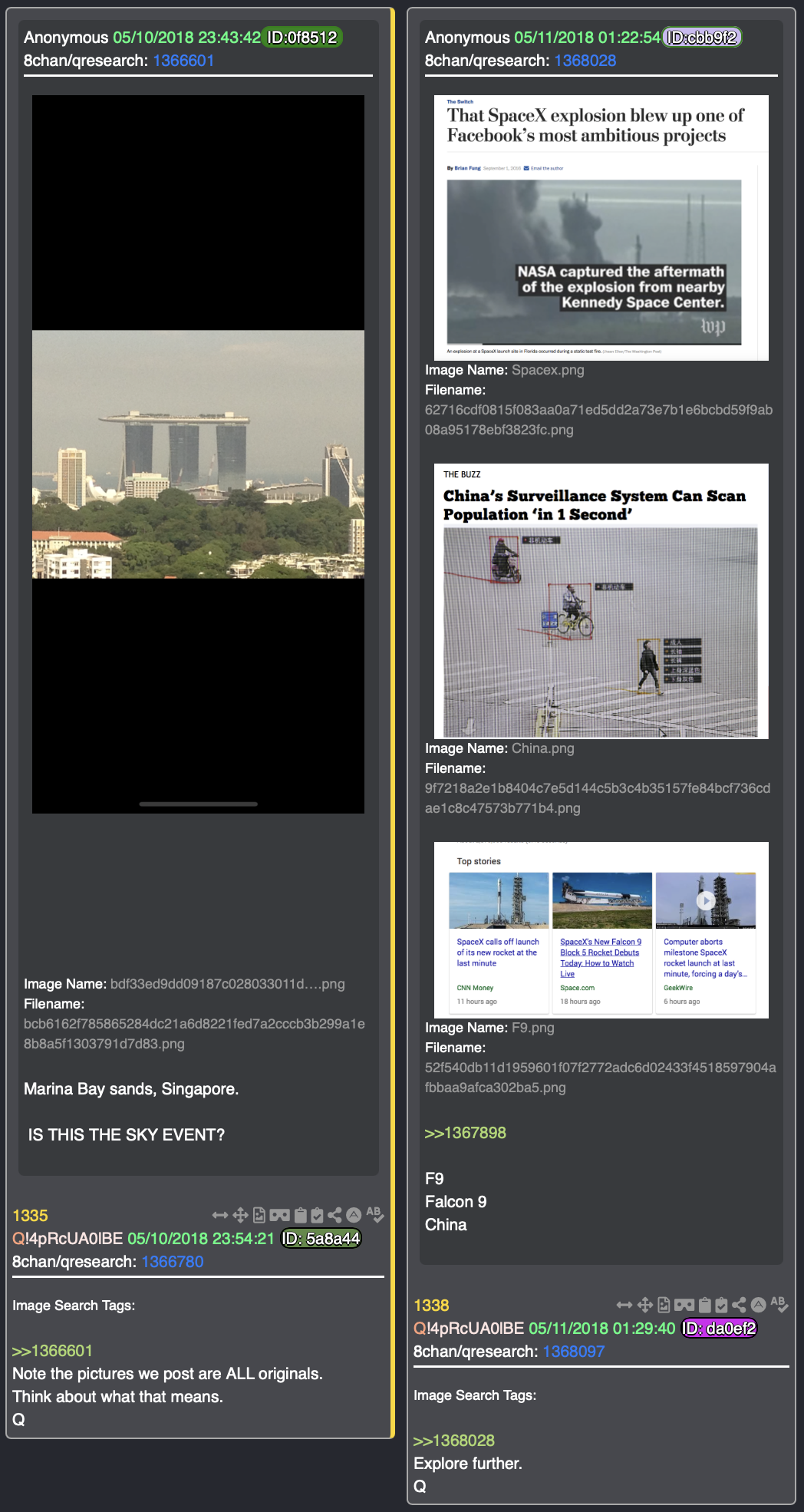Screen dimensions: 804x1512
Task: Click text 'IS THIS THE SKY EVENT?'
Action: pyautogui.click(x=127, y=1135)
